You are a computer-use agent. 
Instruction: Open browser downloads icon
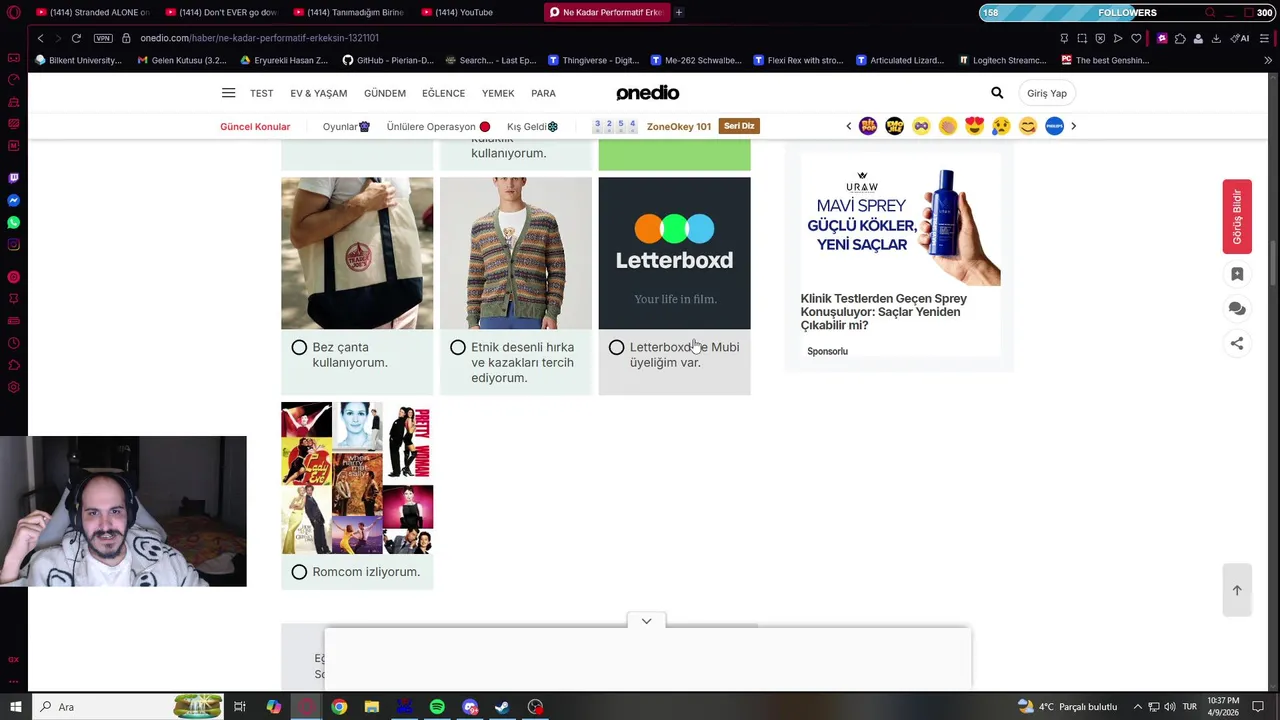(x=1216, y=38)
